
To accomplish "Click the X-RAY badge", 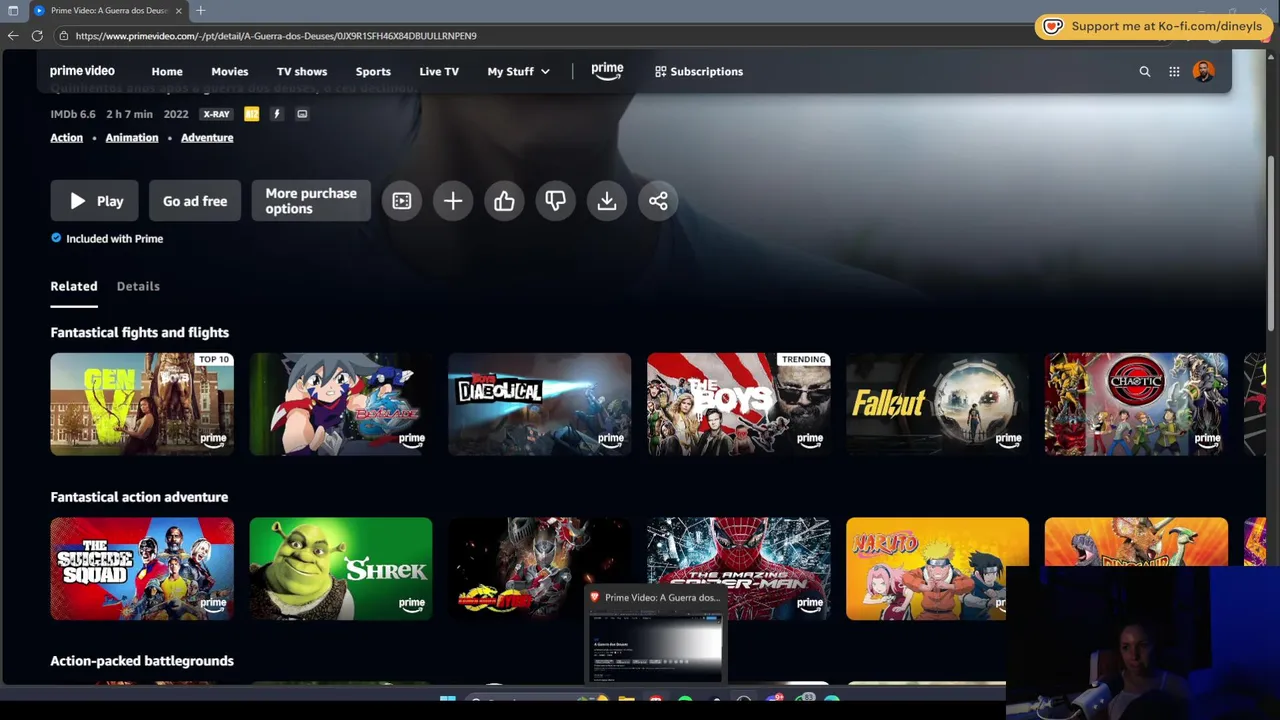I will 216,114.
